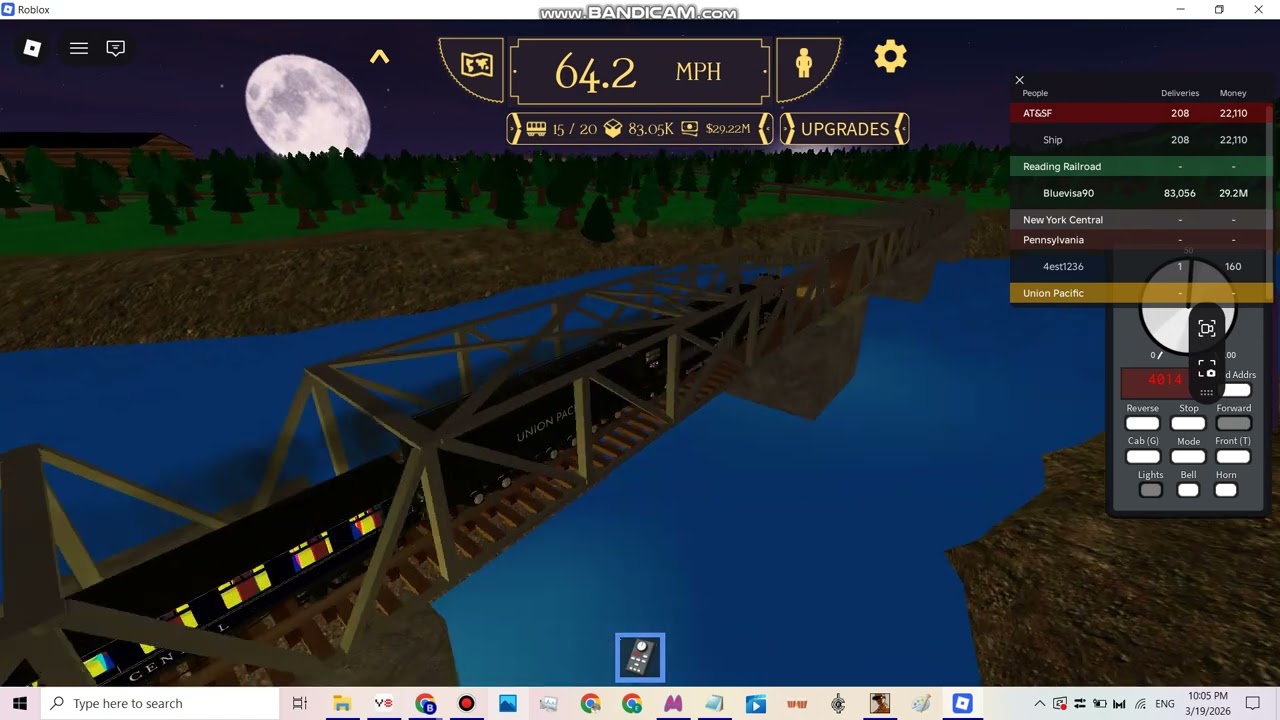This screenshot has height=720, width=1280.
Task: Click the yellow character figure icon
Action: tap(804, 64)
